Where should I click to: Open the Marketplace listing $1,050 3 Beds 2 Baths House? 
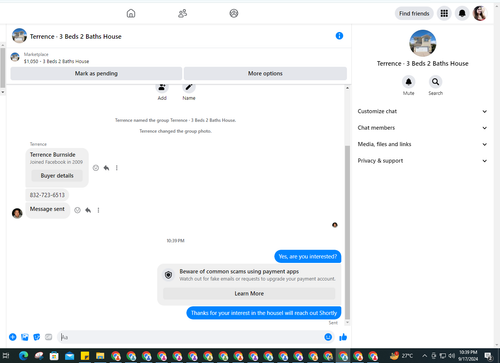coord(56,58)
